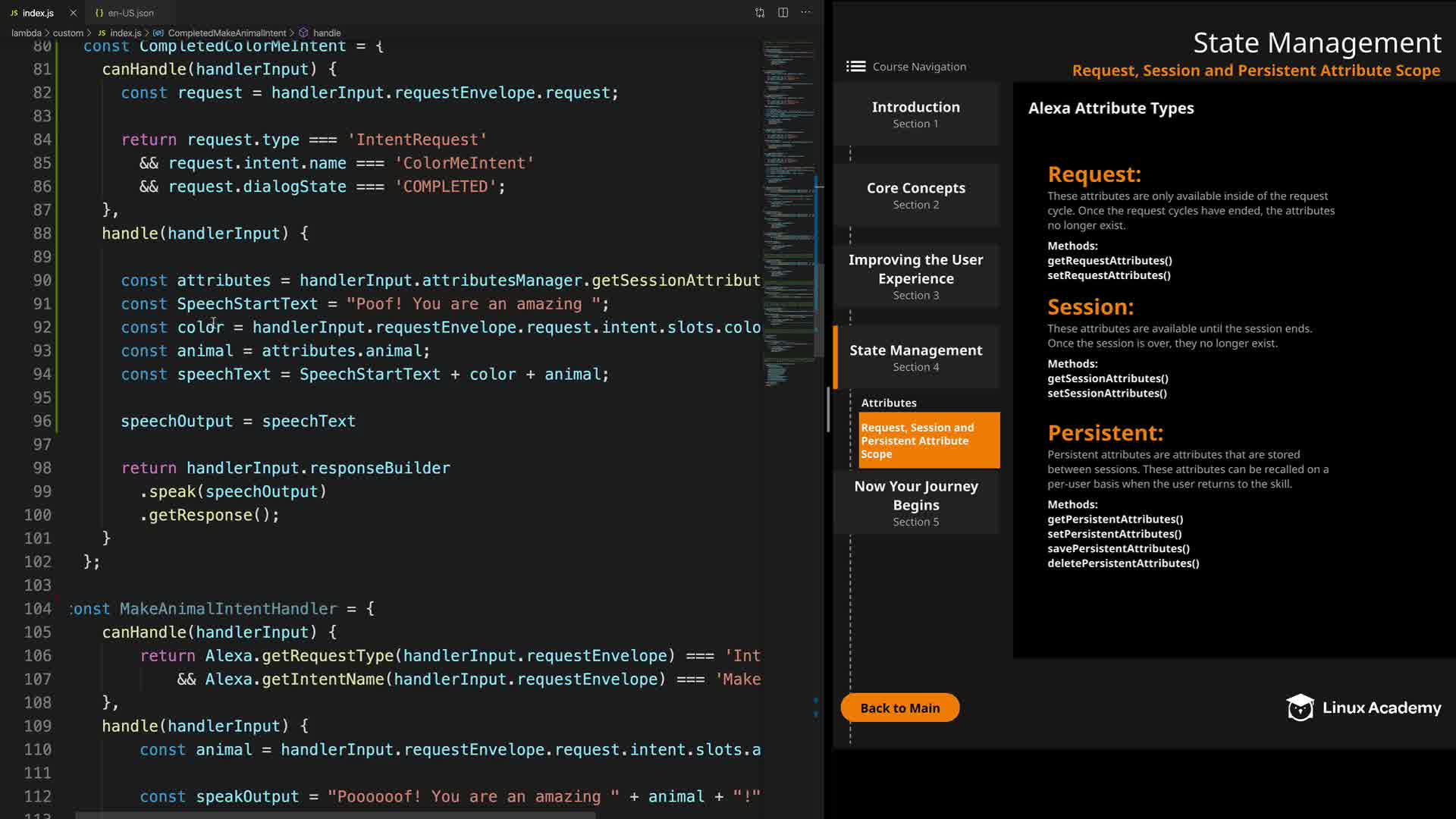
Task: Close the index.js tab
Action: (x=73, y=13)
